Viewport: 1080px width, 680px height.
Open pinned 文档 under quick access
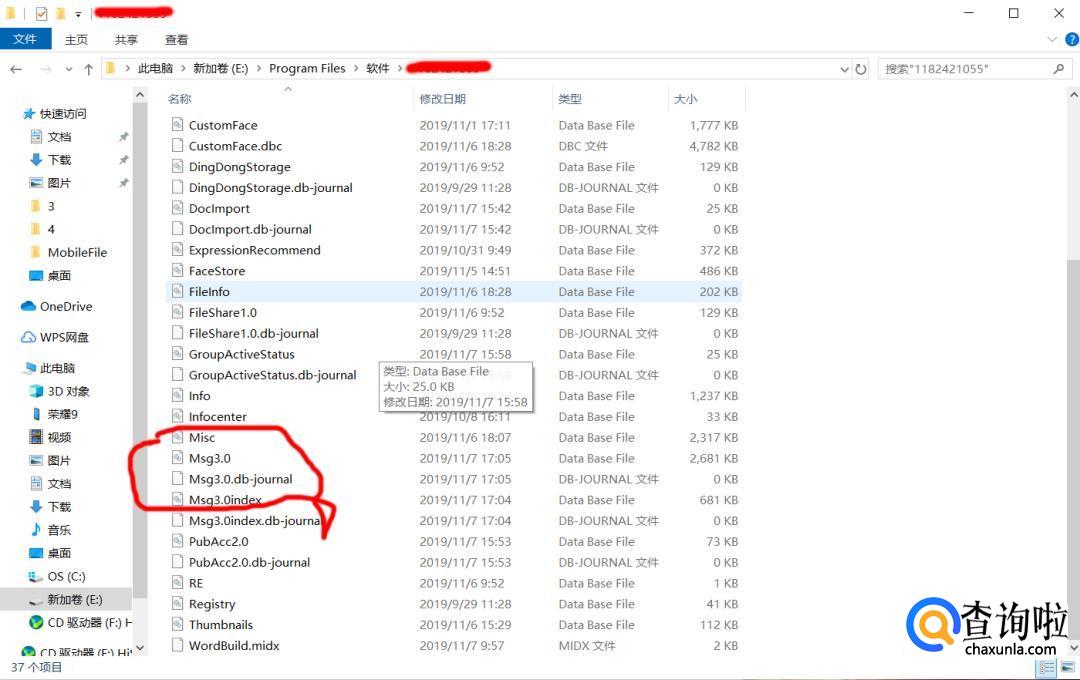(x=59, y=136)
